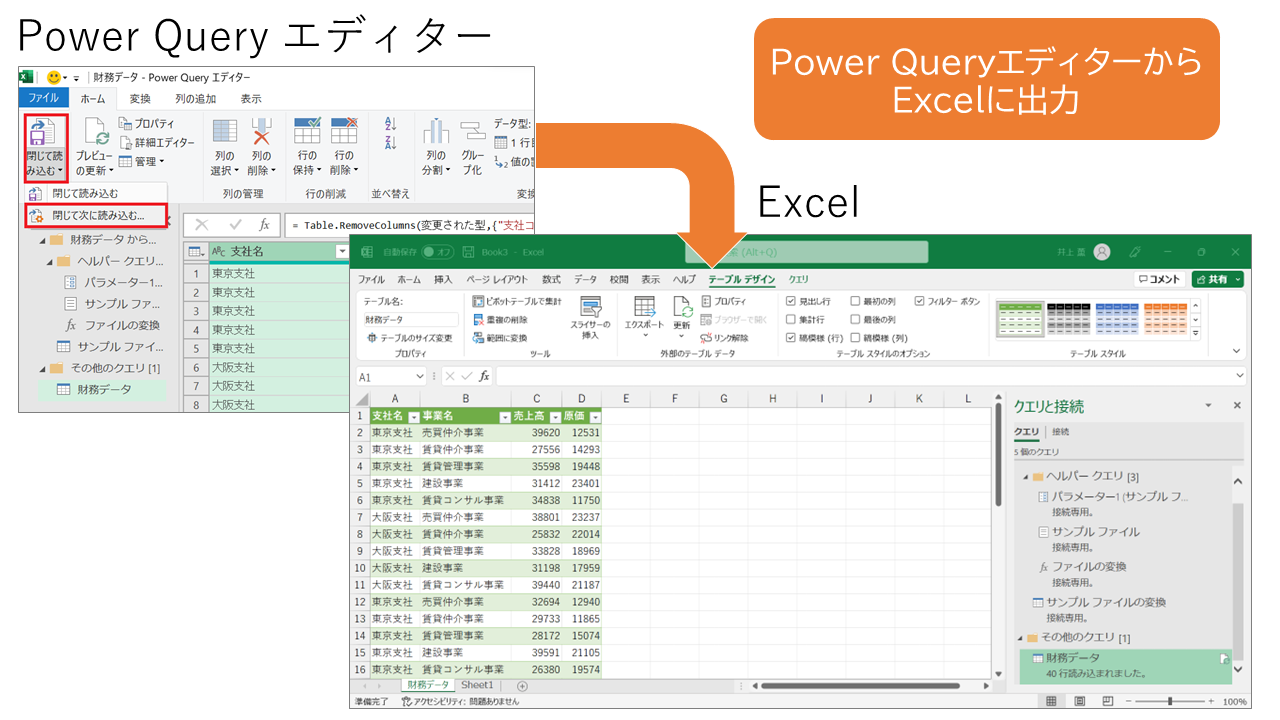Uncheck the Header Row (見出し行) checkbox

click(x=791, y=301)
